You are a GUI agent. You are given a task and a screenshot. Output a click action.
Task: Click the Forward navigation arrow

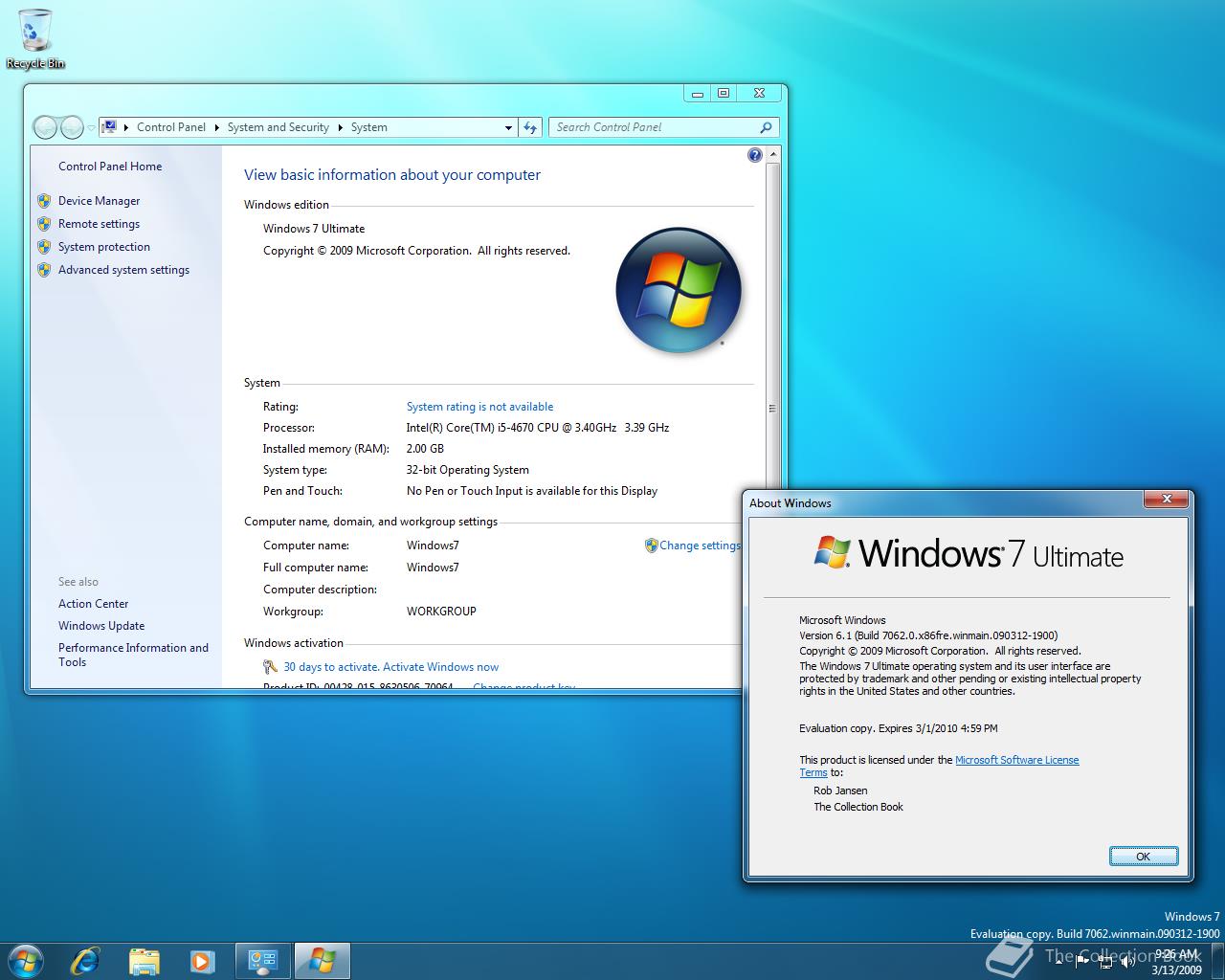pyautogui.click(x=72, y=126)
